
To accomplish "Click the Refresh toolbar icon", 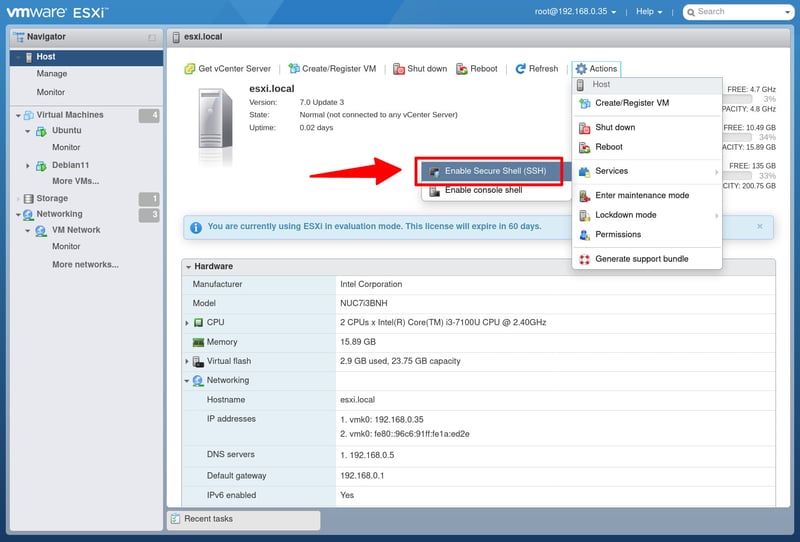I will 521,69.
